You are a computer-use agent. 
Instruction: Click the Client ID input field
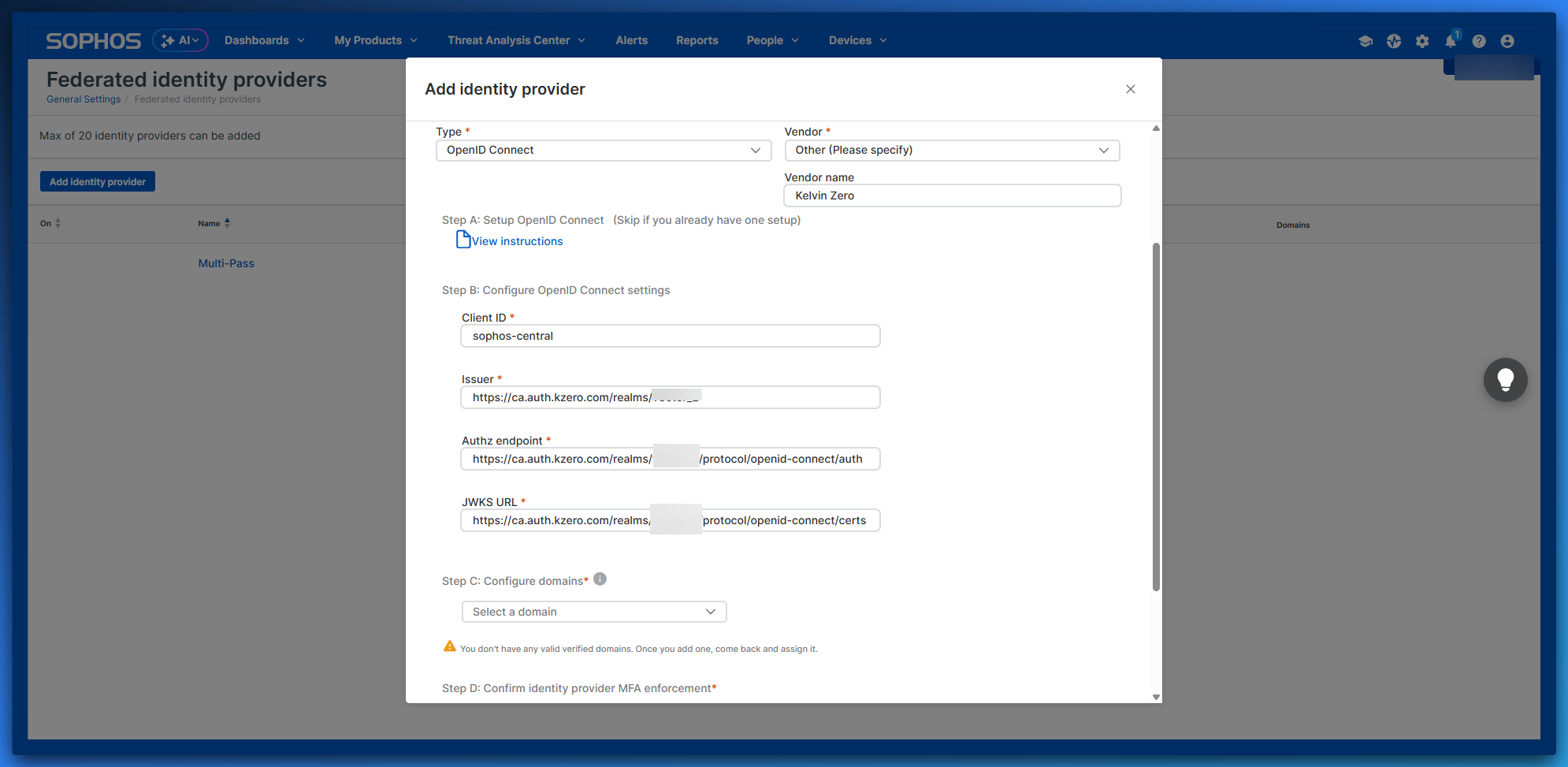(670, 336)
